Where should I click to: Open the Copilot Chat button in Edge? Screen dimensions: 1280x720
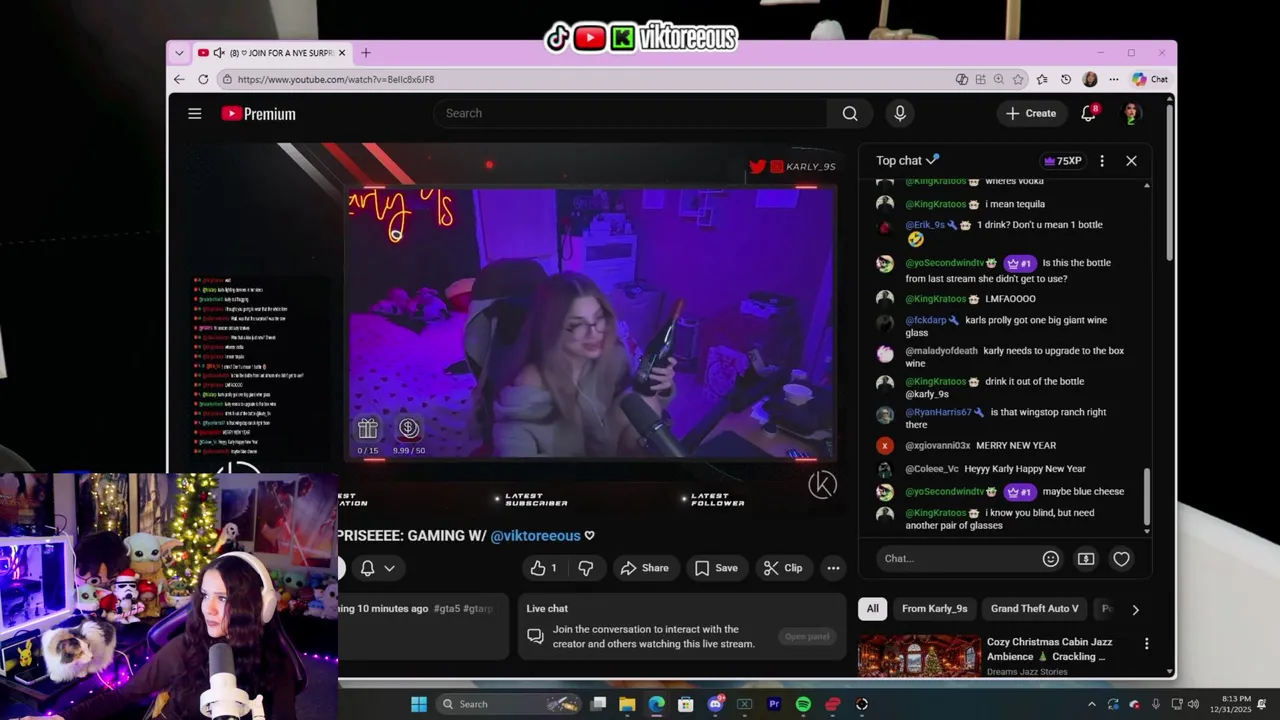(x=1150, y=79)
